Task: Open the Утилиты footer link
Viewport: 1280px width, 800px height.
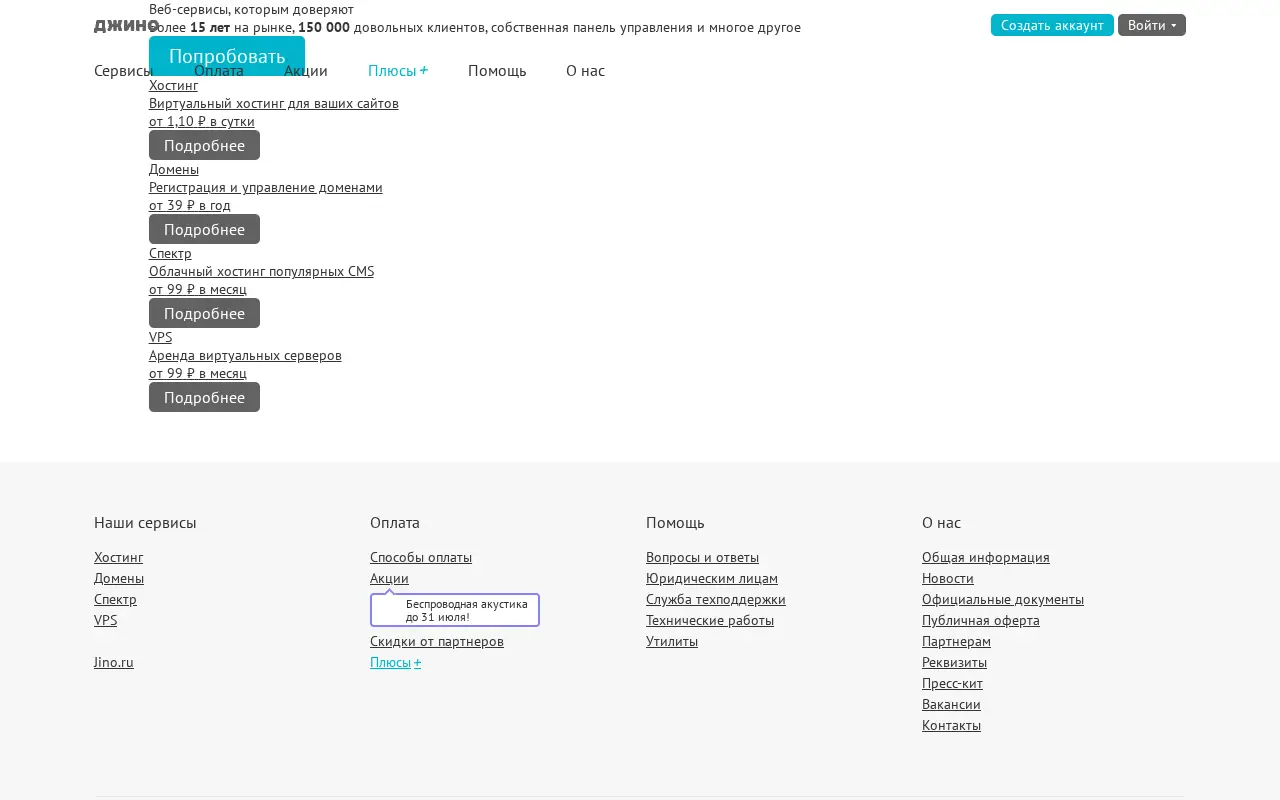Action: click(x=672, y=641)
